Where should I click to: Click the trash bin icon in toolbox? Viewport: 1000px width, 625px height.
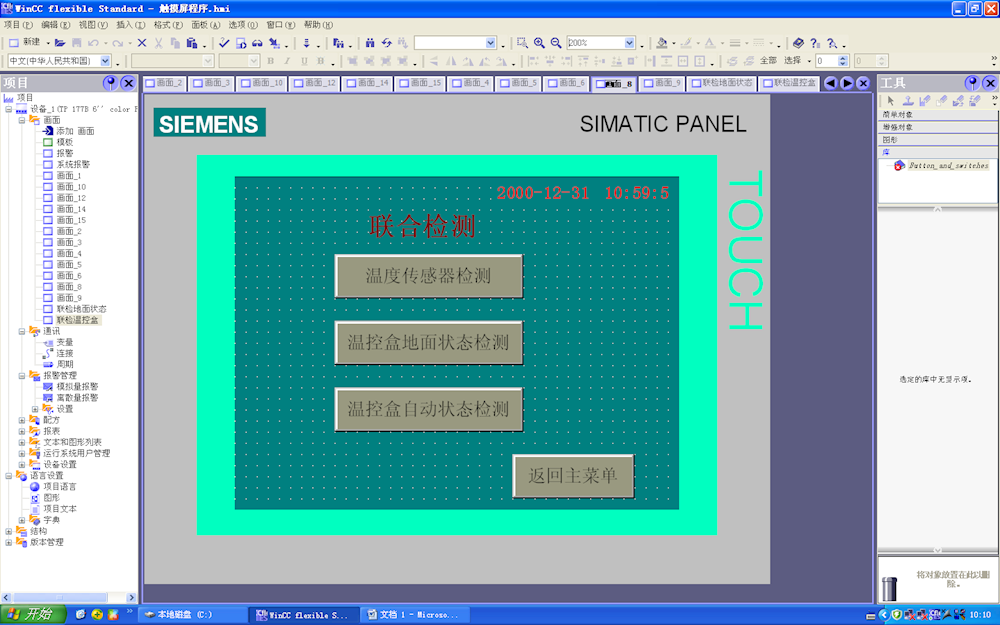pyautogui.click(x=889, y=589)
